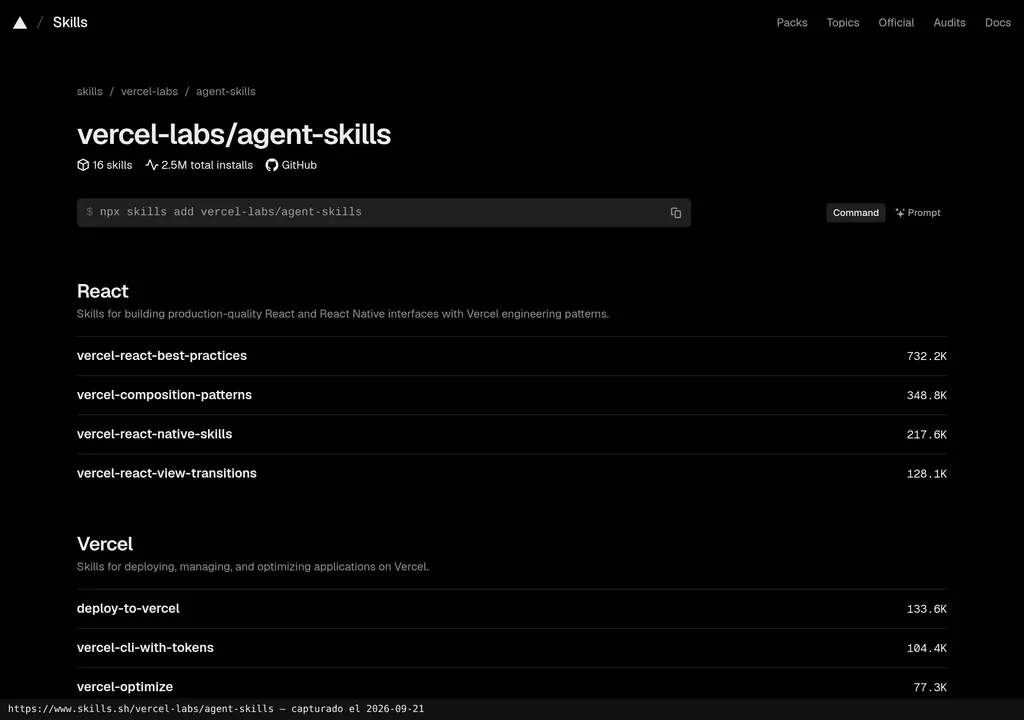Screen dimensions: 1024x720
Task: Click the Vercel section heading
Action: click(x=104, y=544)
